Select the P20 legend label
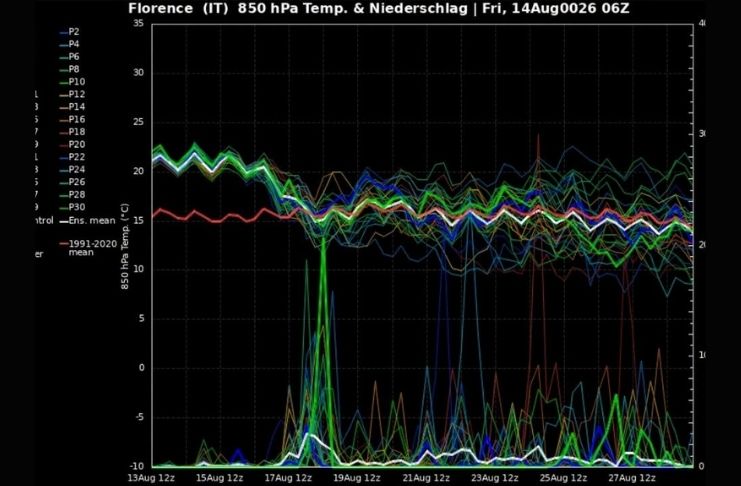The width and height of the screenshot is (741, 486). (77, 144)
